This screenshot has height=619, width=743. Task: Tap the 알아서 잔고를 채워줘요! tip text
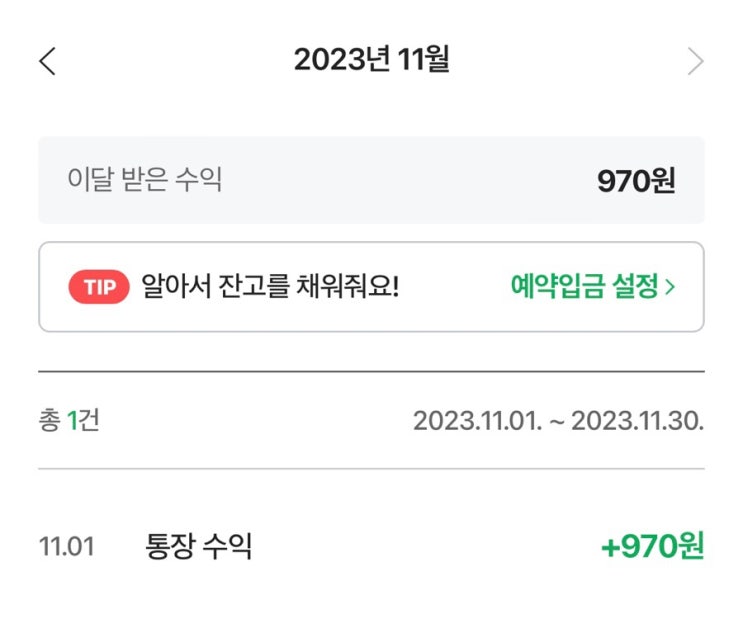pos(270,288)
